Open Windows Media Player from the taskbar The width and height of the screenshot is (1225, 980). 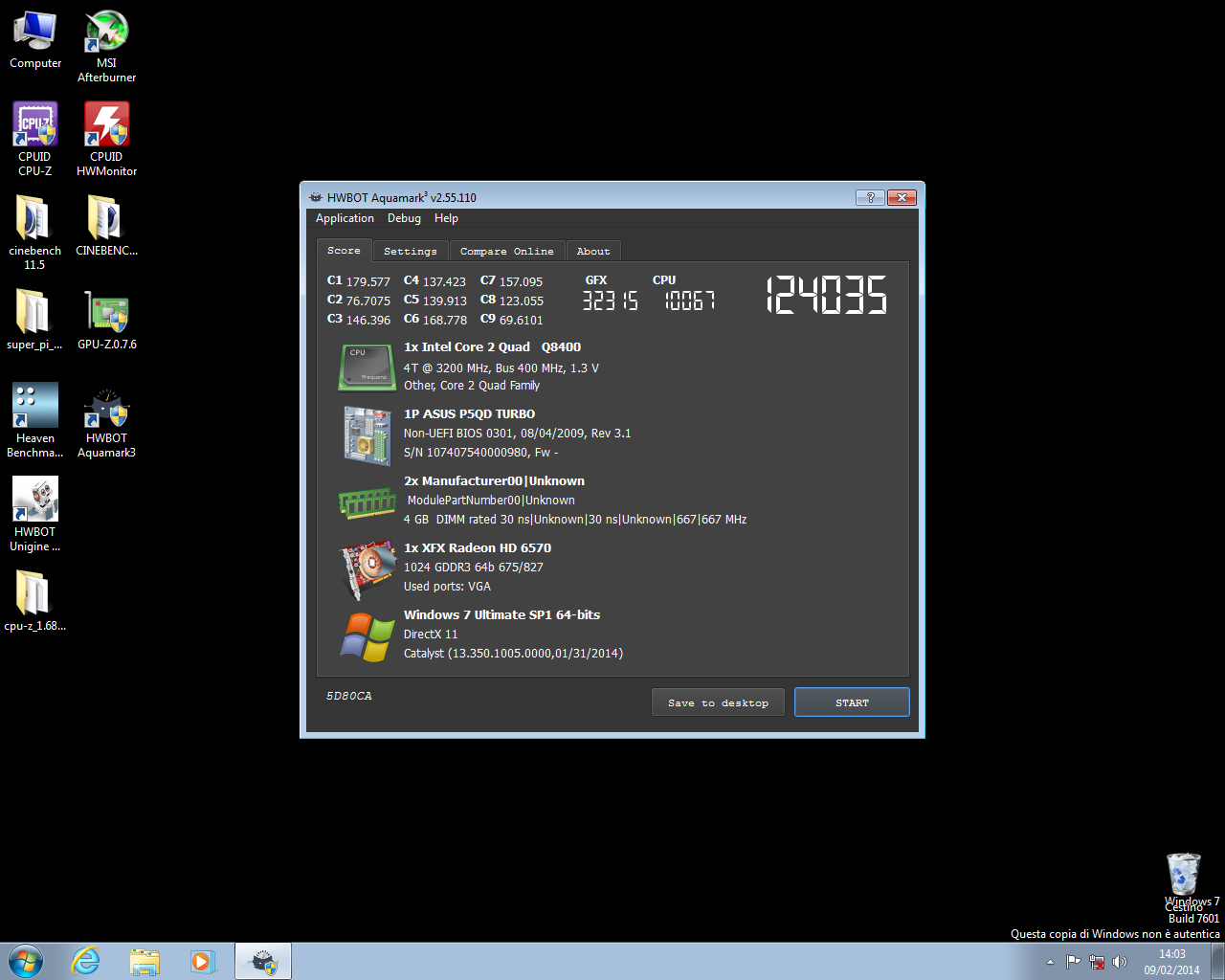(203, 961)
